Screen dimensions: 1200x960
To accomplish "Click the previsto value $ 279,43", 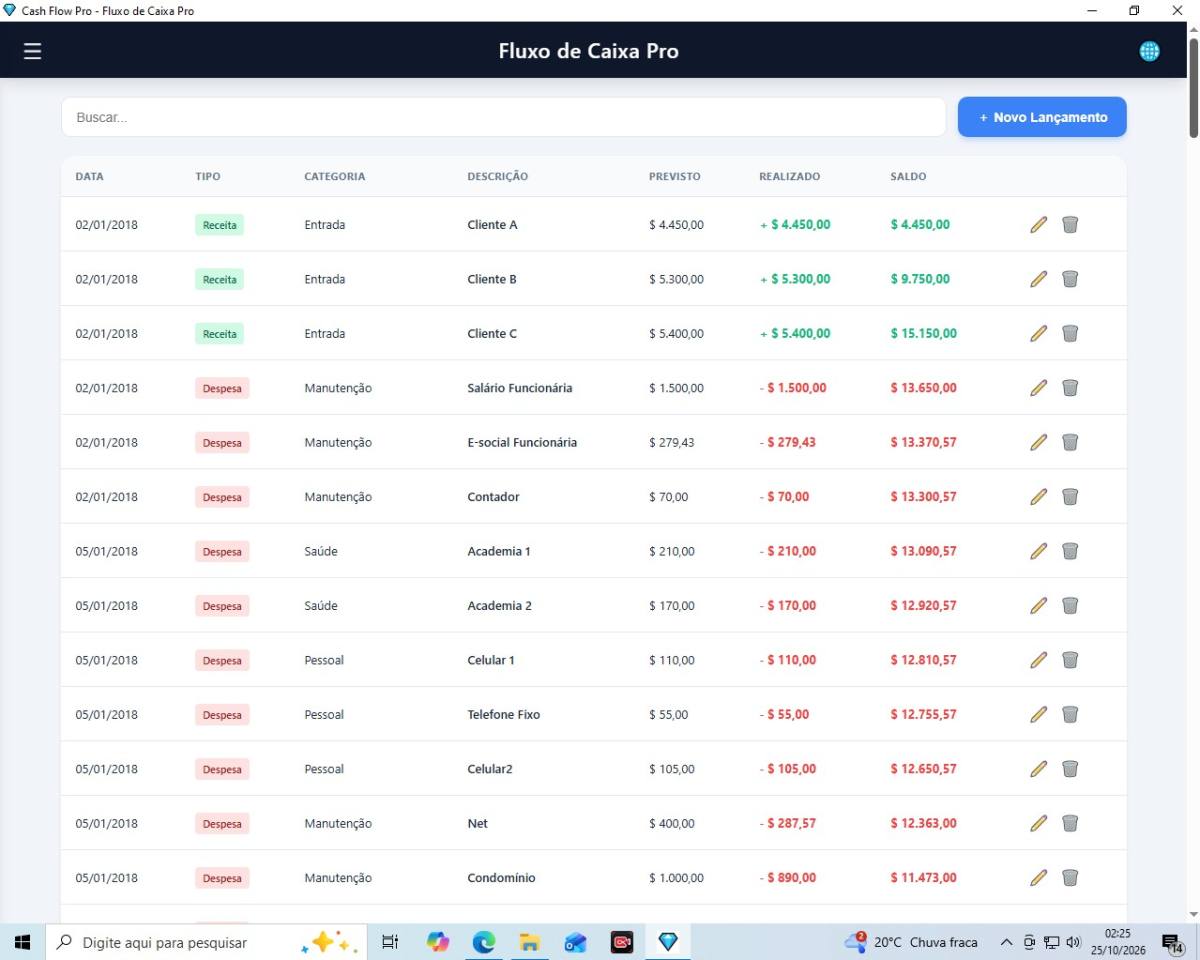I will pyautogui.click(x=671, y=442).
